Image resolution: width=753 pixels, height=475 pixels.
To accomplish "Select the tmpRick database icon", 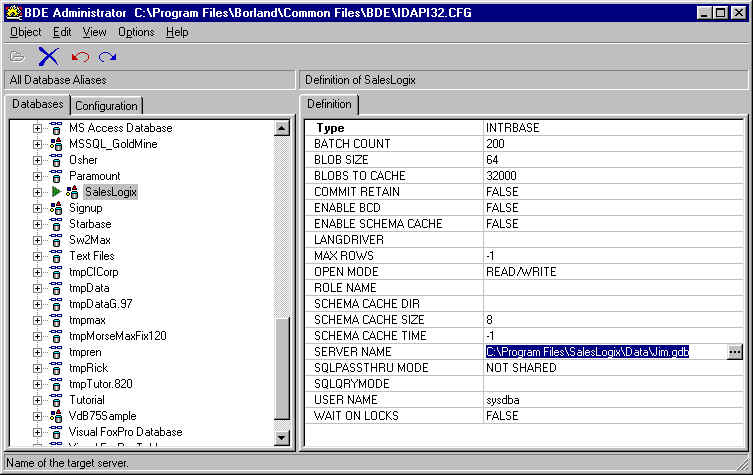I will pos(56,368).
